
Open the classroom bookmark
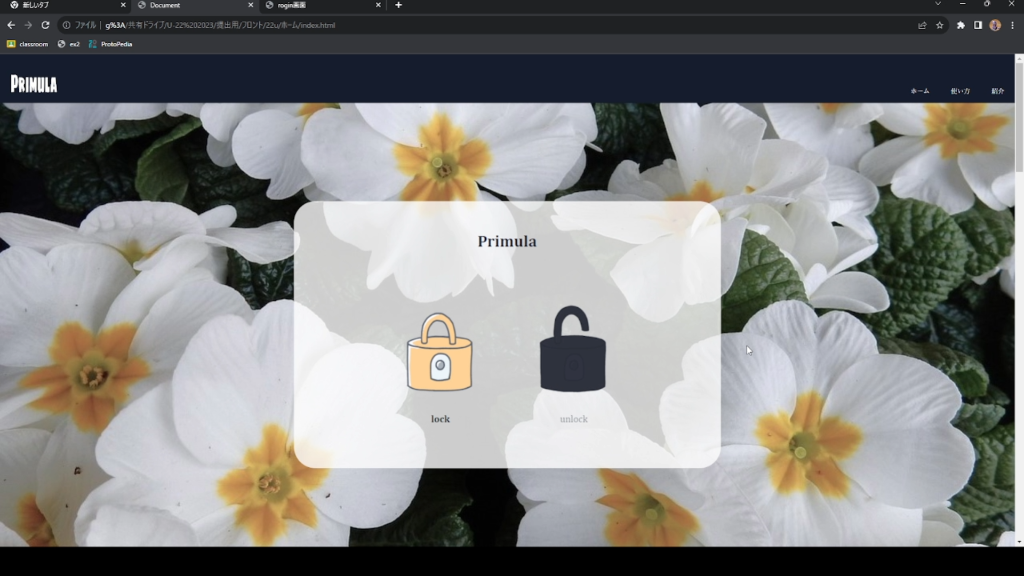(27, 44)
